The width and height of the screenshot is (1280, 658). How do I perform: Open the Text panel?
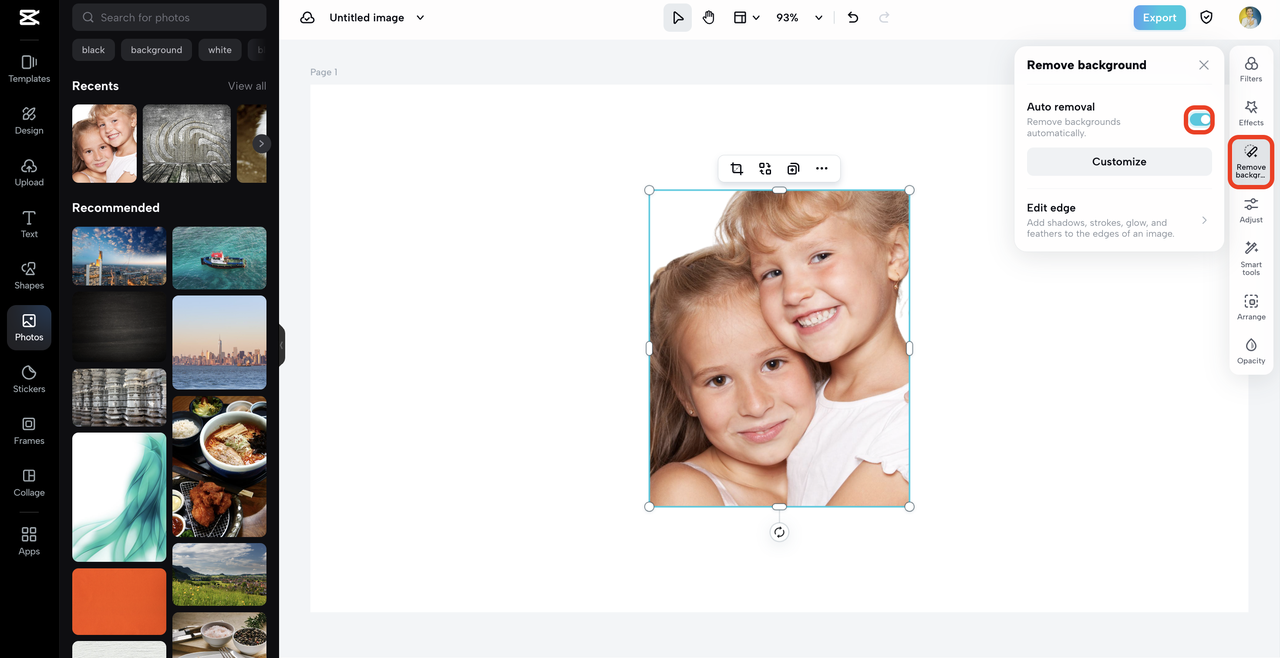(29, 225)
